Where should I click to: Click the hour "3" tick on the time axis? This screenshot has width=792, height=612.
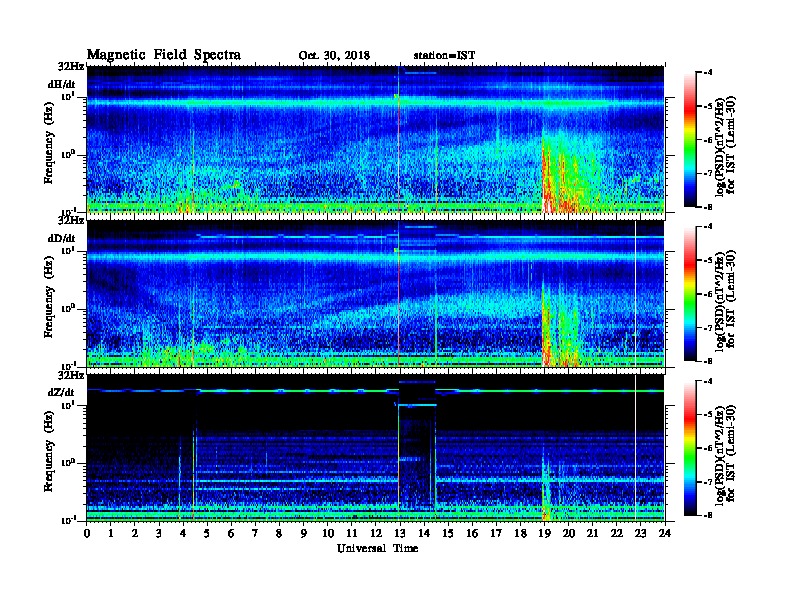(159, 533)
